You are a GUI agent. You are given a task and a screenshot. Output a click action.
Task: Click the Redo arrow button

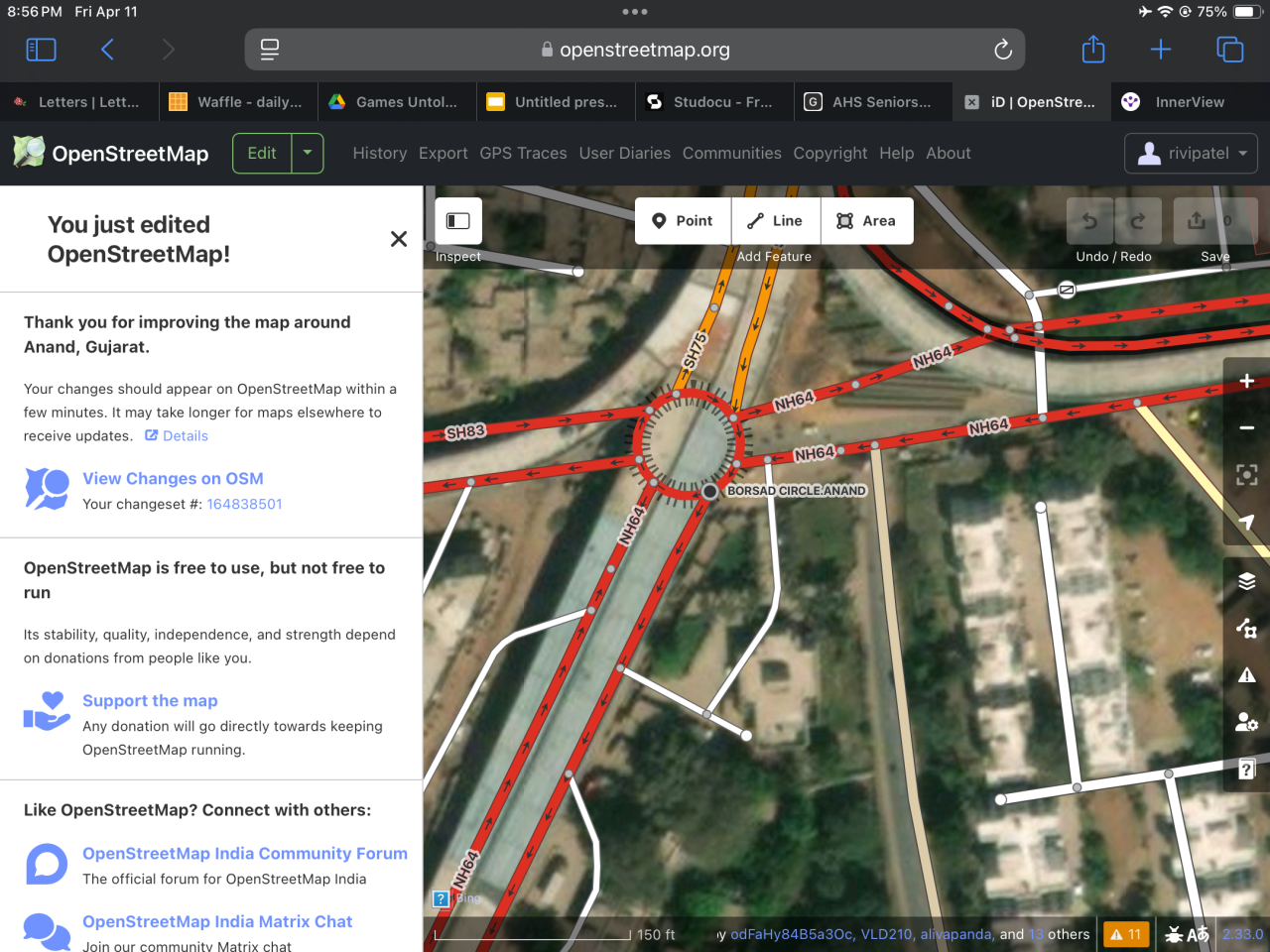pyautogui.click(x=1138, y=220)
